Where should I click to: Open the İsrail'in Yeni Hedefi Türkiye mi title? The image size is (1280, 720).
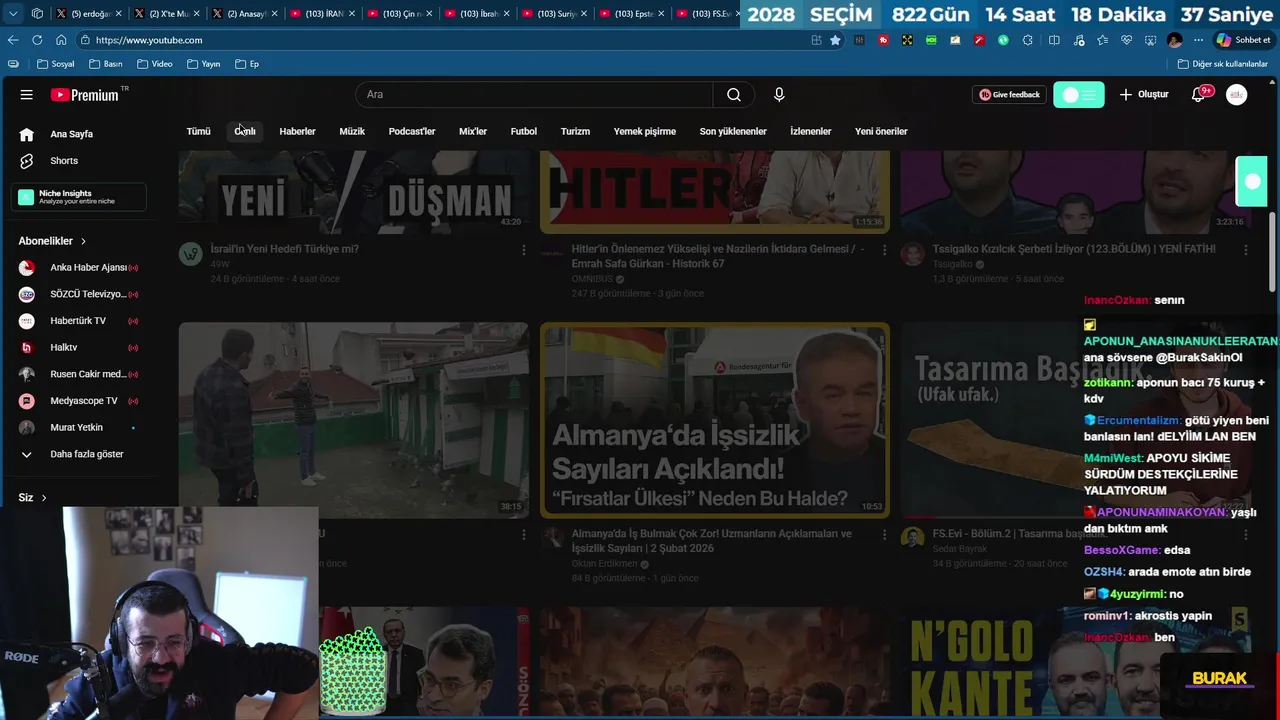point(285,249)
